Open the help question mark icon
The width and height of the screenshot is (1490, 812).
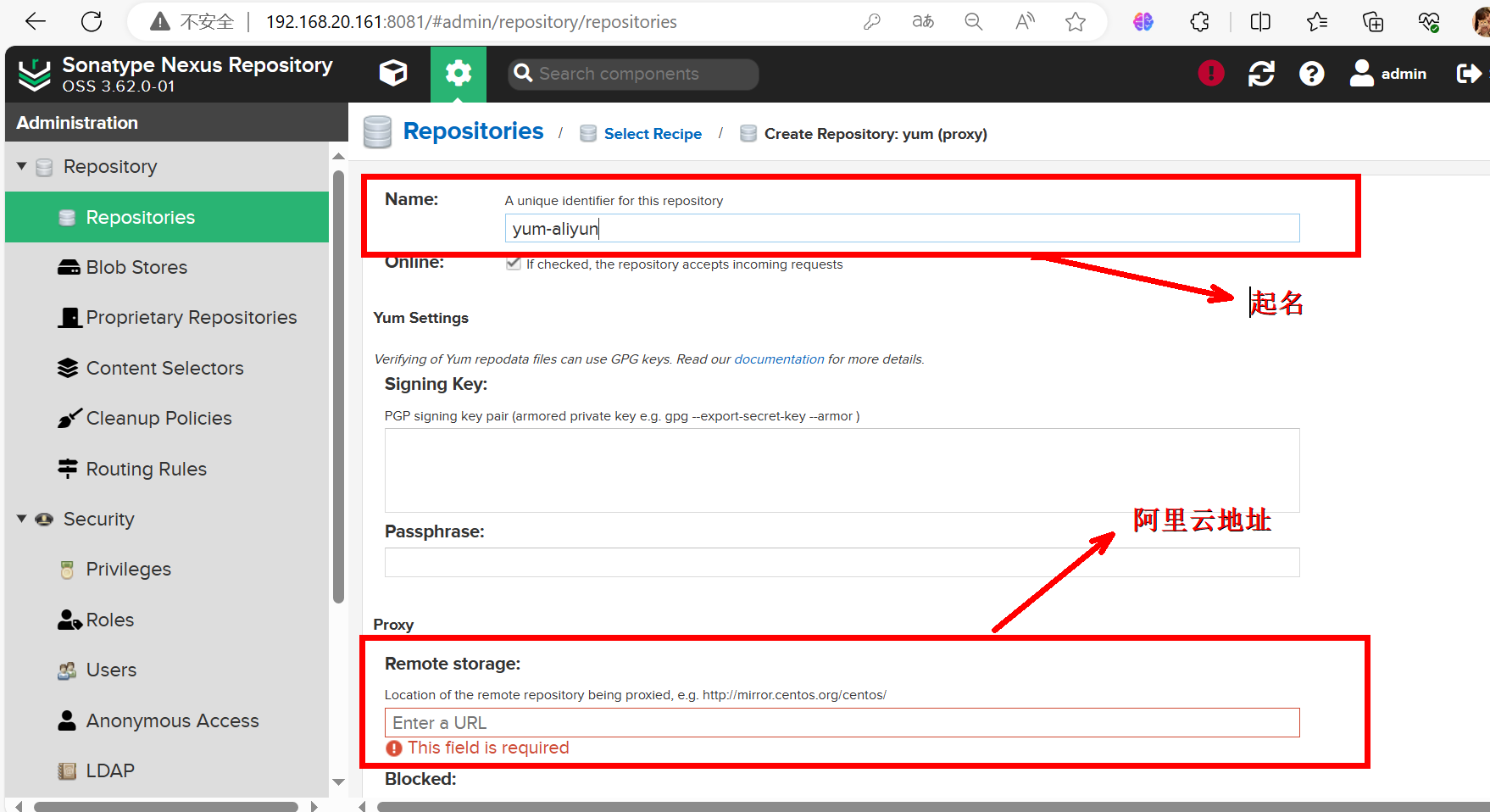1311,74
